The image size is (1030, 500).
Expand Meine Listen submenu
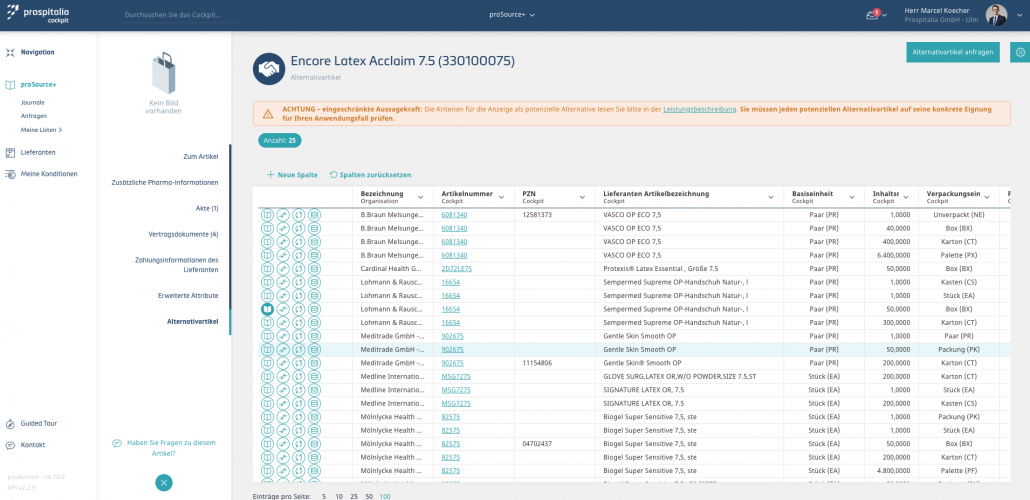41,130
